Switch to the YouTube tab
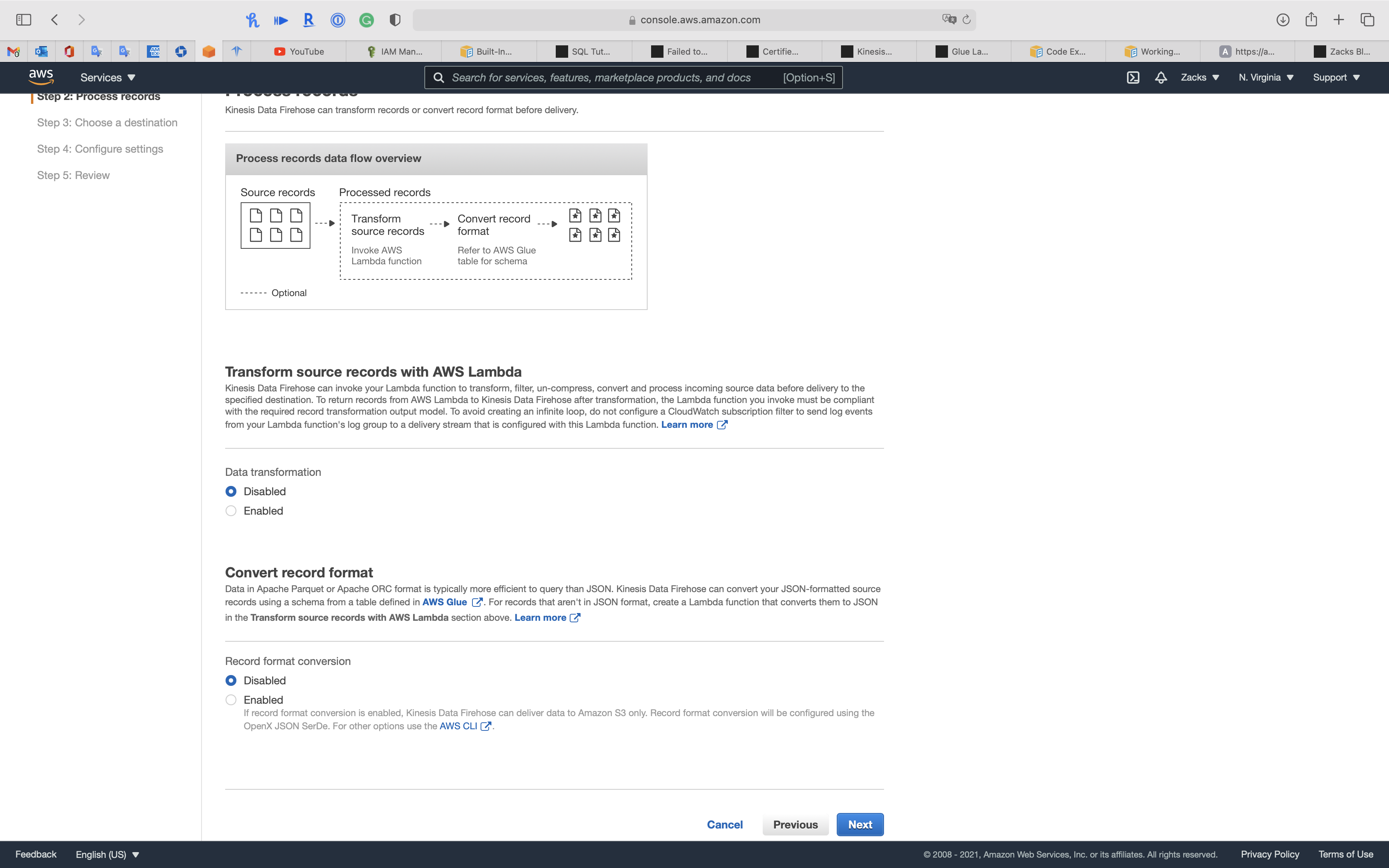 pos(299,52)
